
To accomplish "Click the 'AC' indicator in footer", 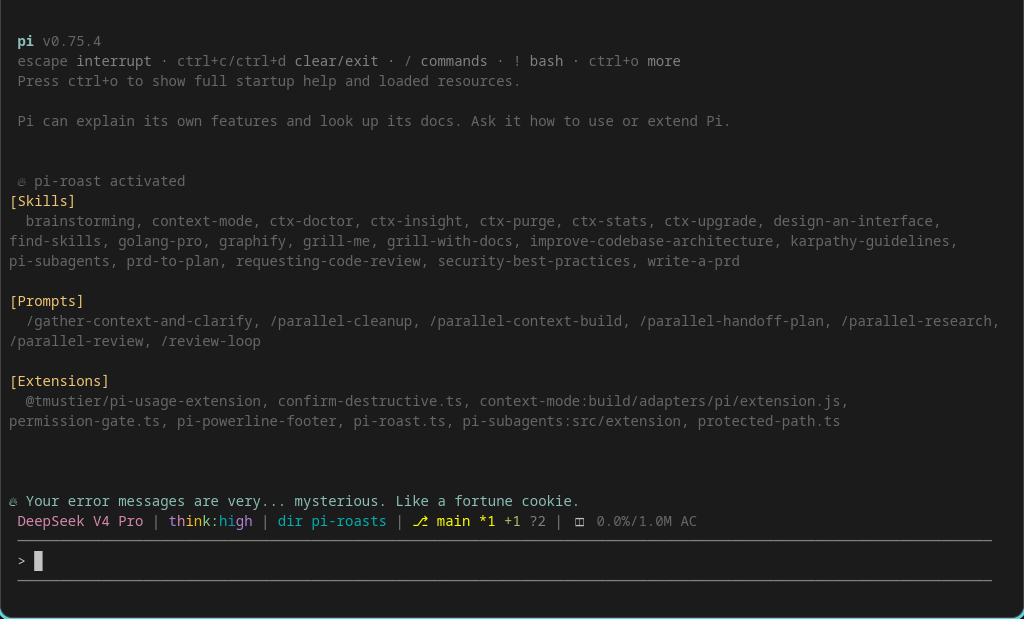I will [x=688, y=522].
